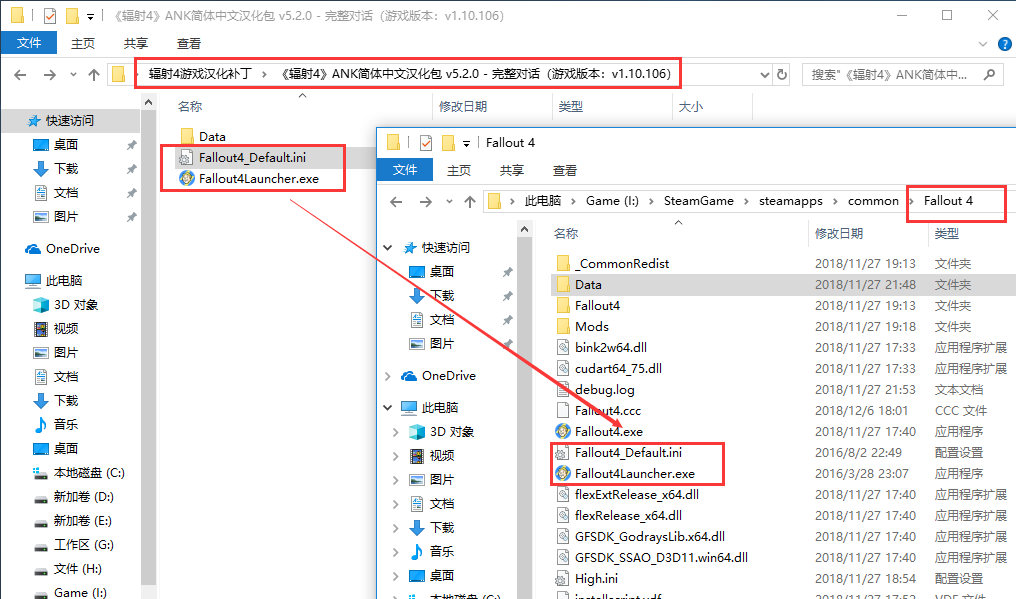The image size is (1016, 599).
Task: Click the 视频 film icon in back window sidebar
Action: [x=41, y=329]
